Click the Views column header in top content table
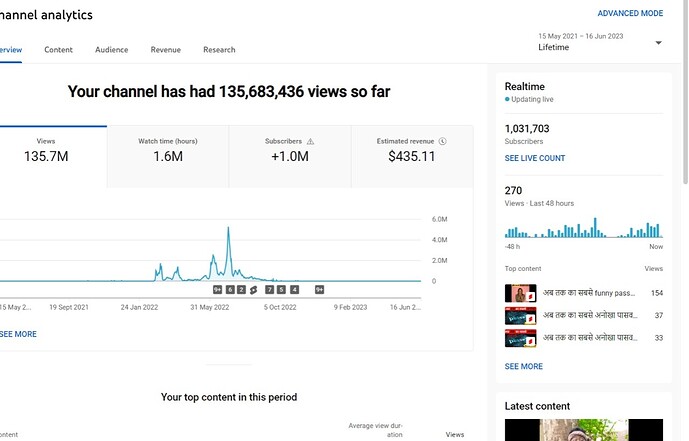The image size is (689, 441). [455, 434]
